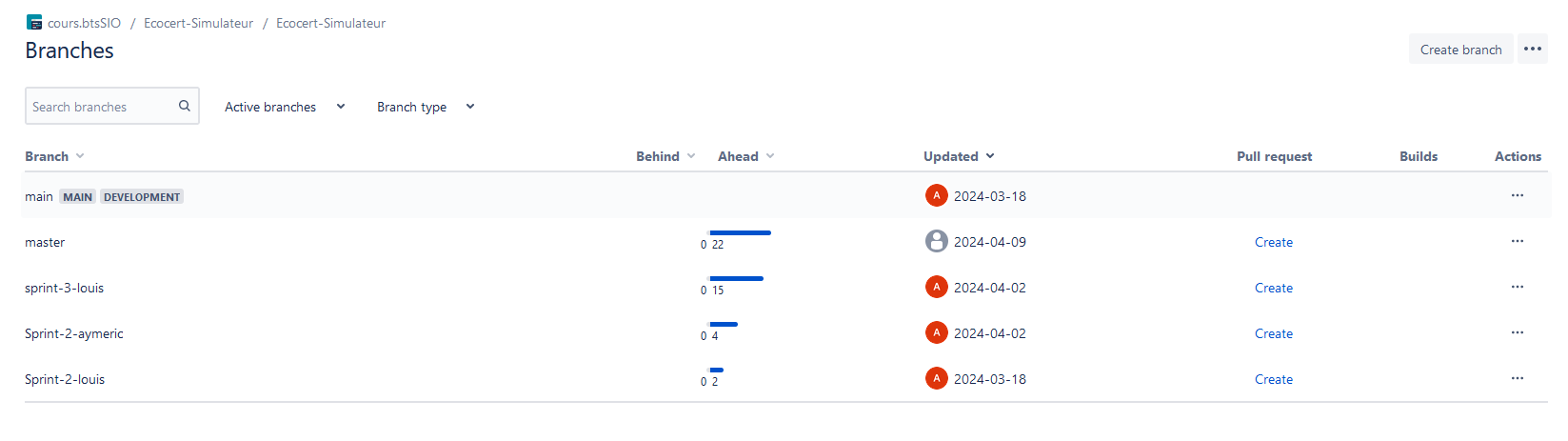Click the search magnifier icon
The image size is (1568, 441).
tap(185, 106)
